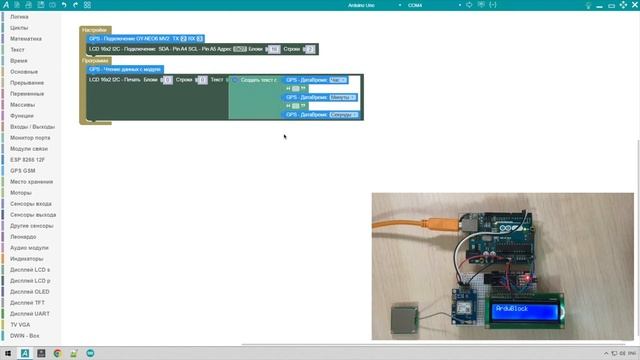Select the Аудио модули category
Screen dimensions: 640x360
click(29, 248)
